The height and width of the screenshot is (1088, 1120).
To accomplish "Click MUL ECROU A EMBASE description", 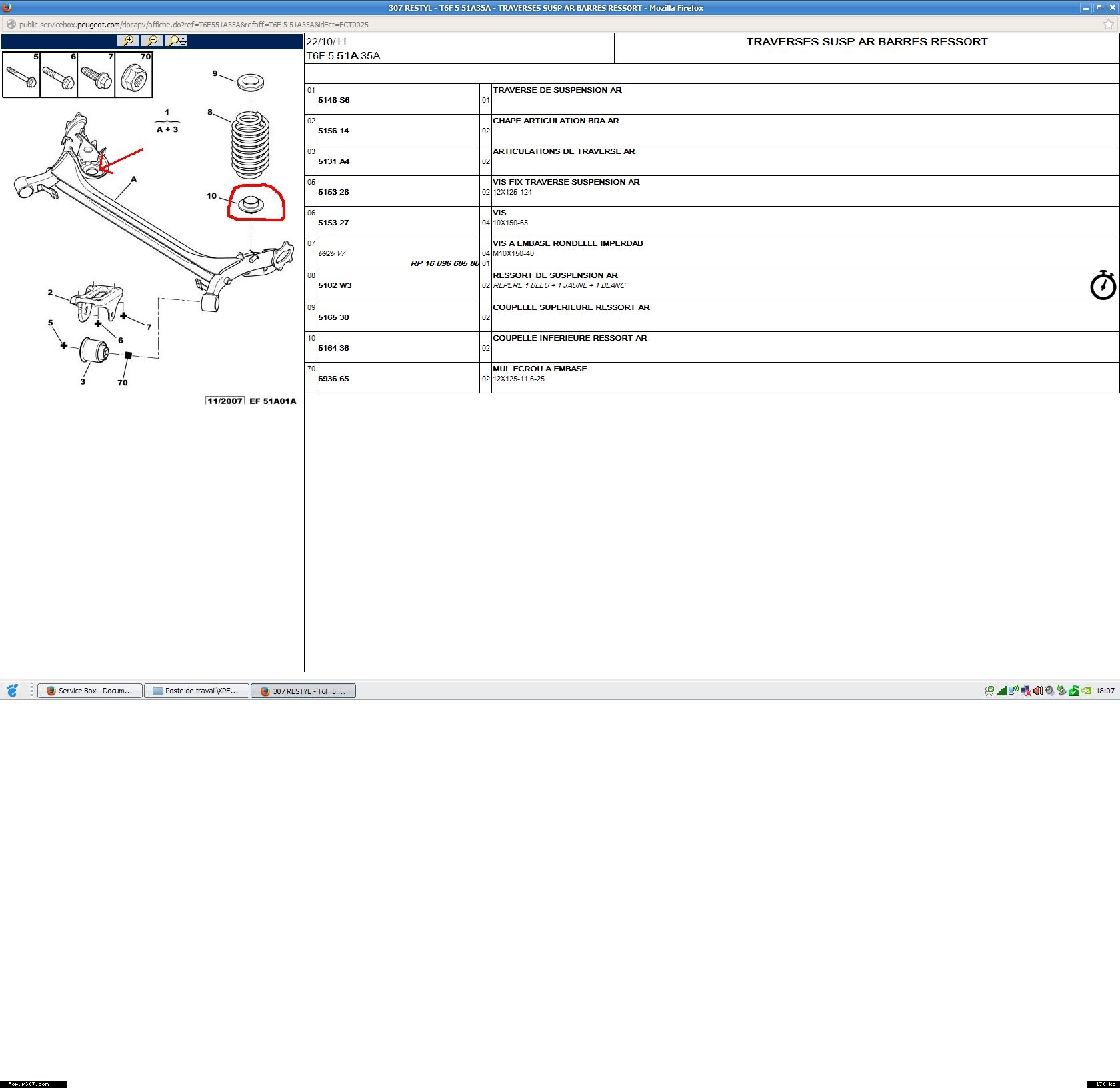I will click(540, 369).
